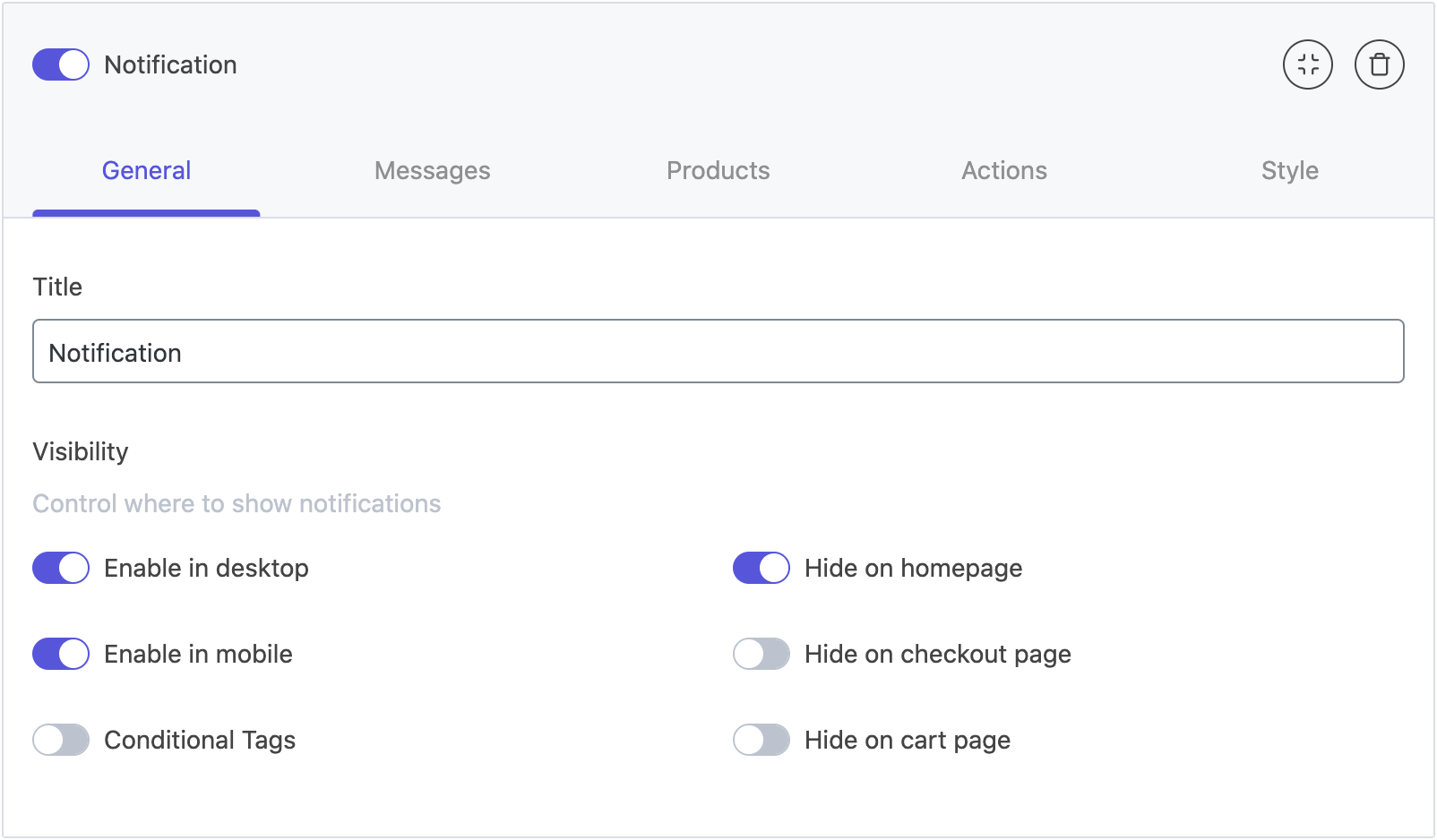This screenshot has height=840, width=1437.
Task: Toggle the main Notification switch off
Action: coord(61,64)
